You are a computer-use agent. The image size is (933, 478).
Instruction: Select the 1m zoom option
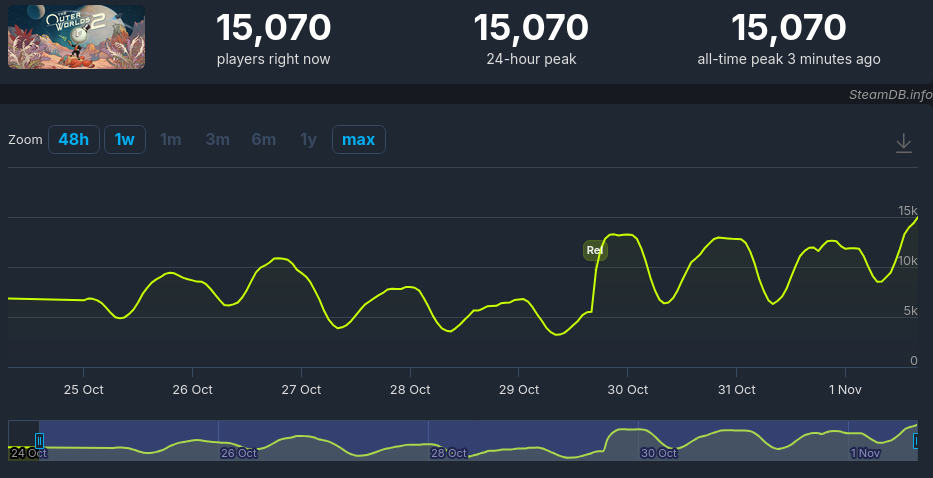click(171, 139)
